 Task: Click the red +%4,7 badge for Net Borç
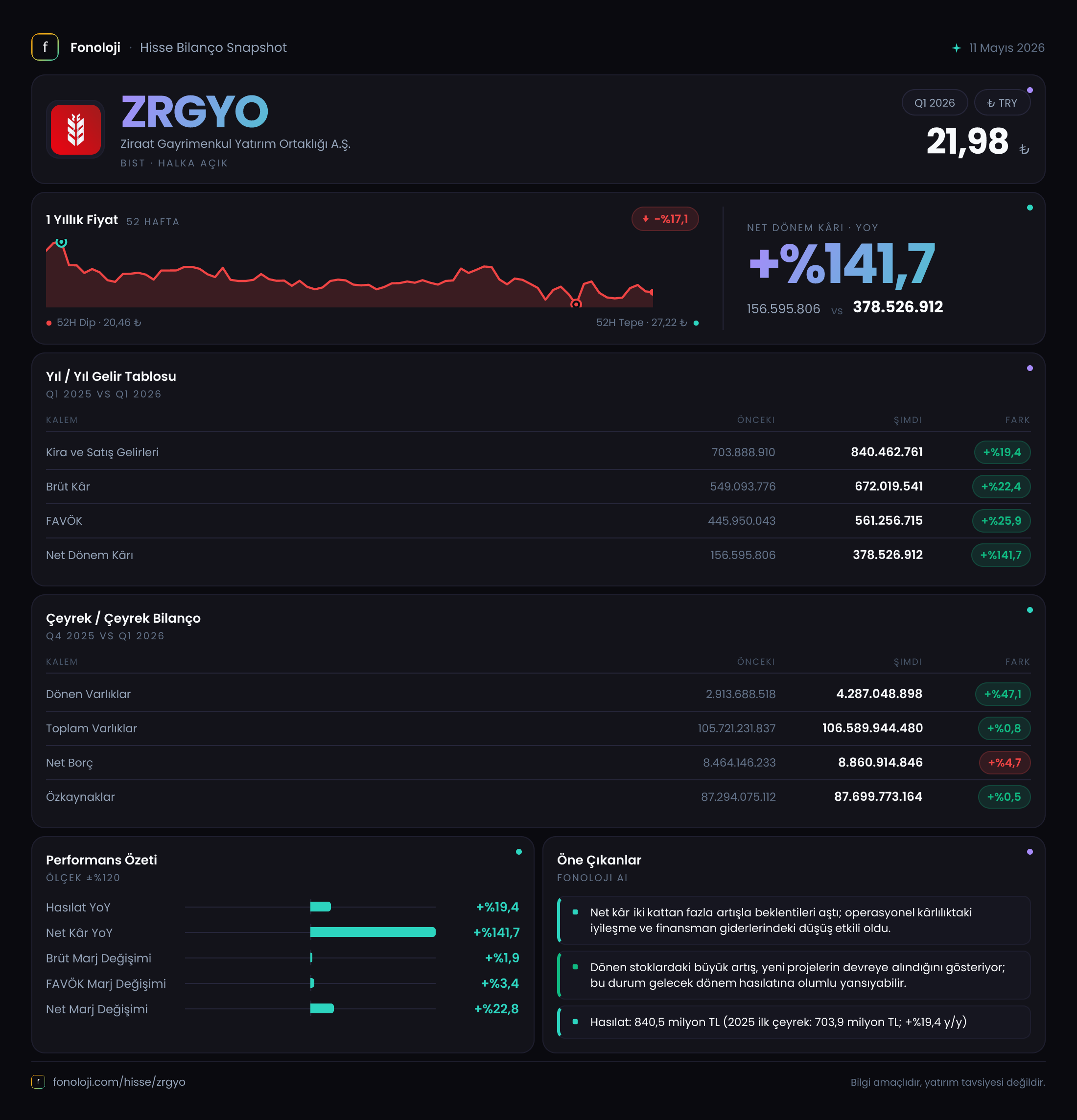1005,762
